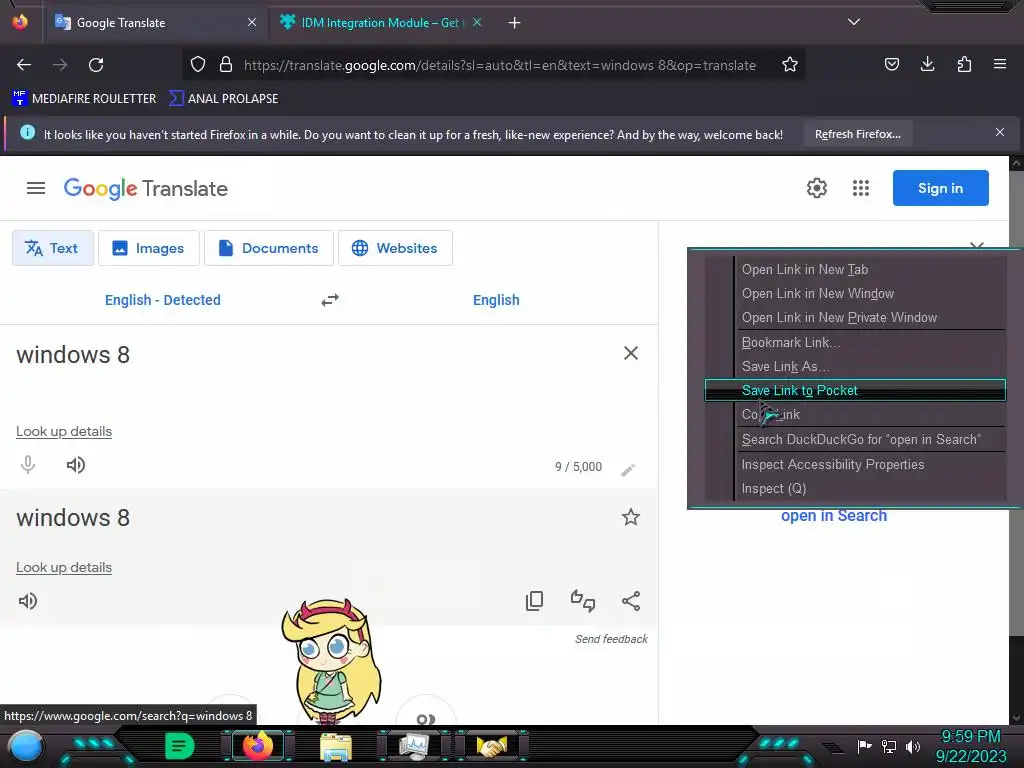Open the green notes app on taskbar
This screenshot has width=1024, height=768.
tap(179, 746)
